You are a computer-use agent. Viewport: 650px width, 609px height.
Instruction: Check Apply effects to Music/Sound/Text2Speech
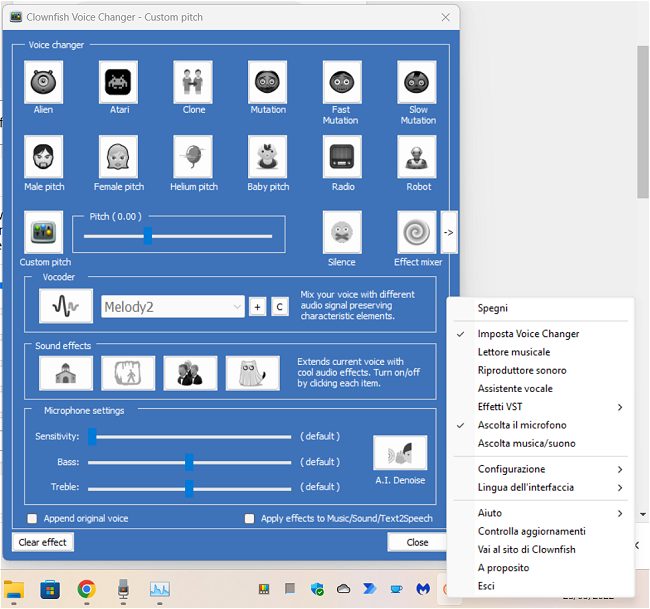(249, 519)
